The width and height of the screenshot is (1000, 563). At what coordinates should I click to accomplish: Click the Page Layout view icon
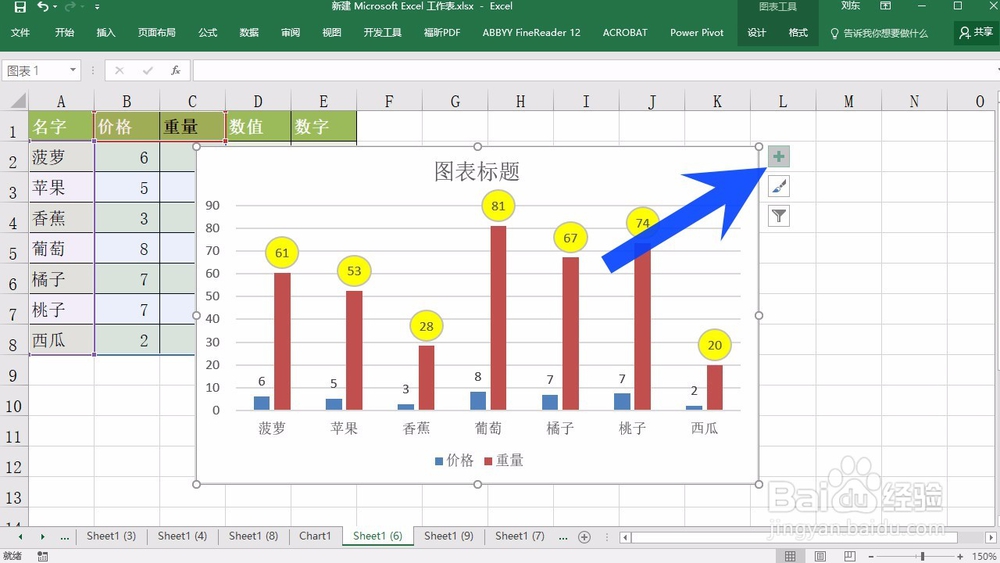click(820, 556)
